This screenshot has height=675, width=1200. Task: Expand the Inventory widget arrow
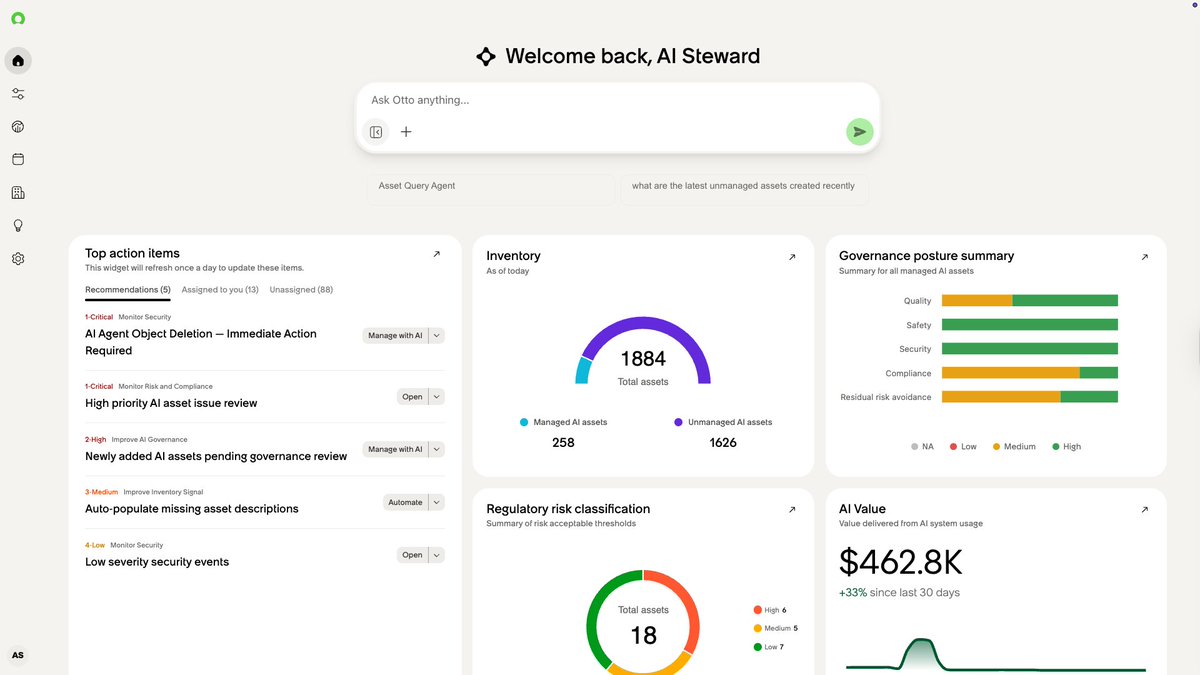(x=792, y=257)
